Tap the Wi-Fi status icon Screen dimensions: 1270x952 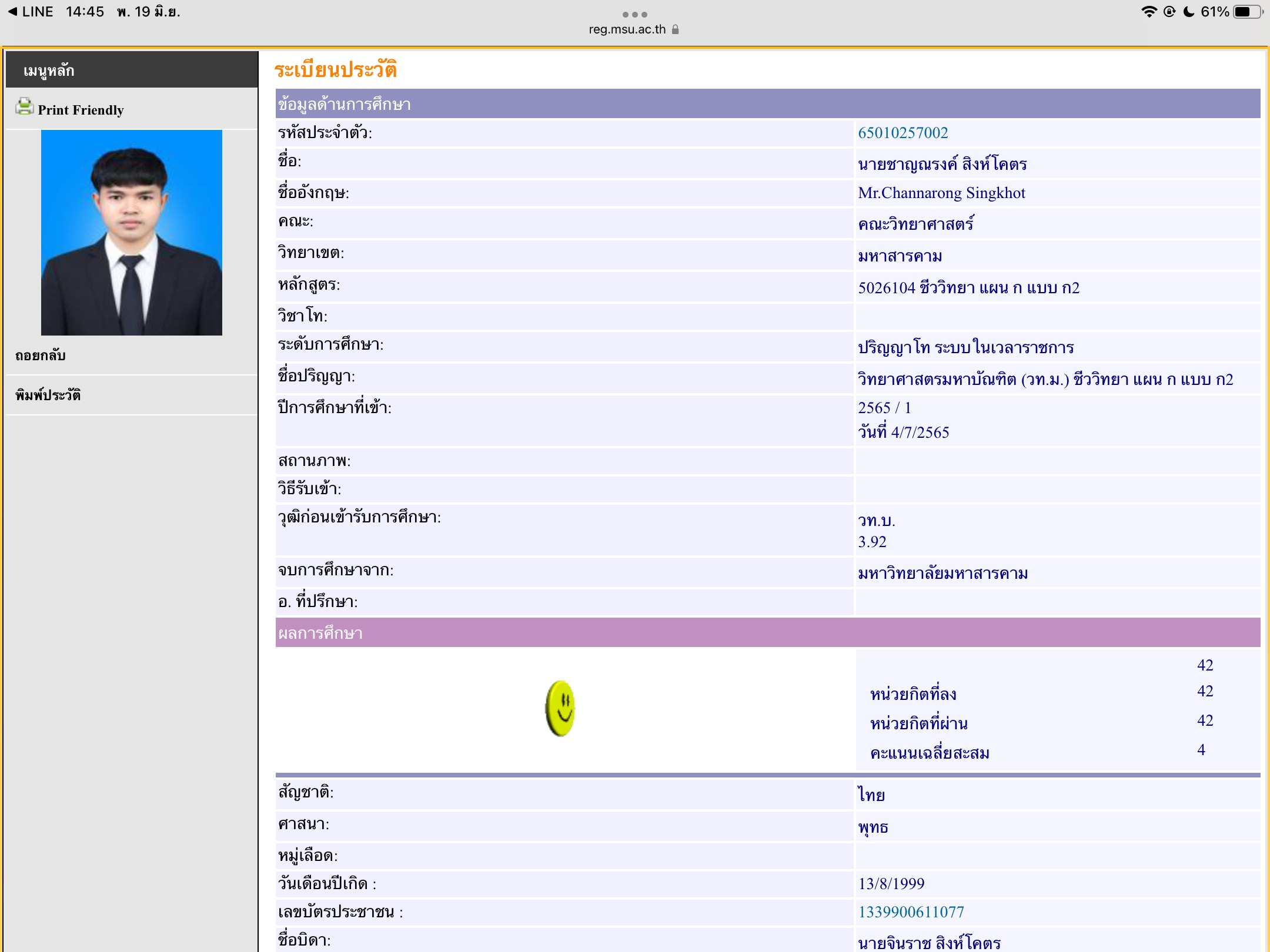click(x=1148, y=12)
